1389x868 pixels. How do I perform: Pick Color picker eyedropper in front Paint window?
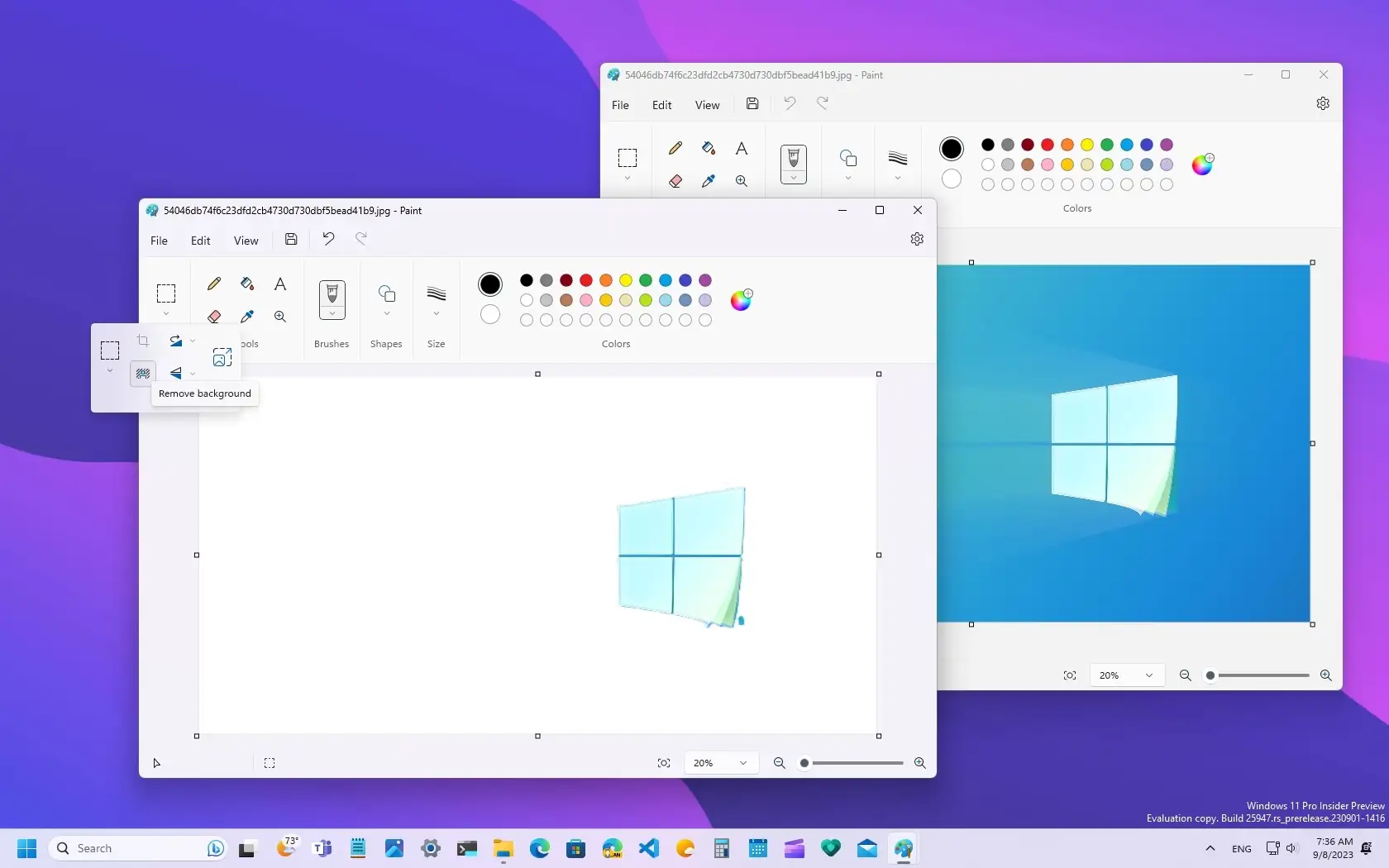coord(246,317)
